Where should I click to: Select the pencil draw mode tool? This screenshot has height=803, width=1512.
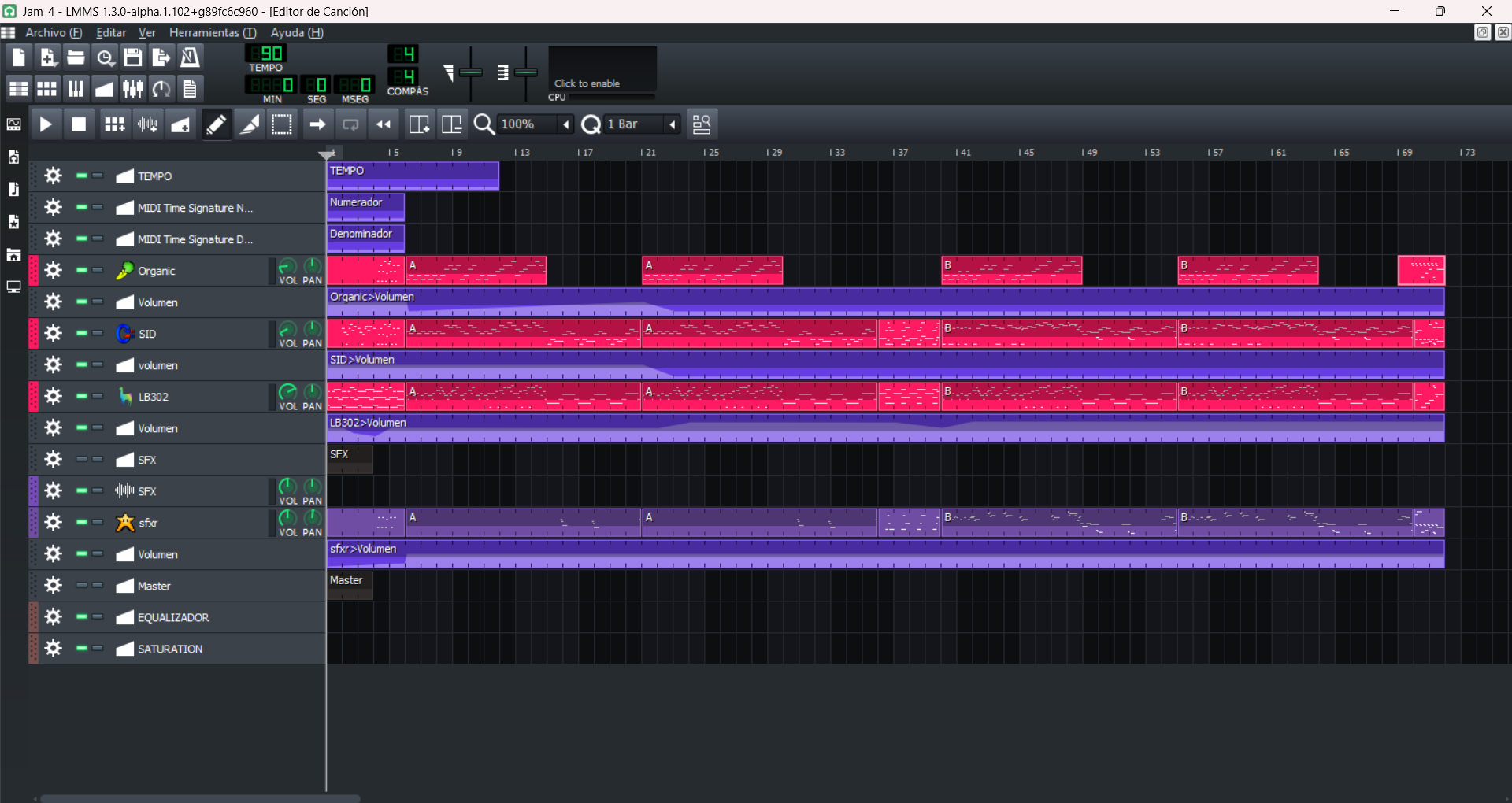point(216,124)
